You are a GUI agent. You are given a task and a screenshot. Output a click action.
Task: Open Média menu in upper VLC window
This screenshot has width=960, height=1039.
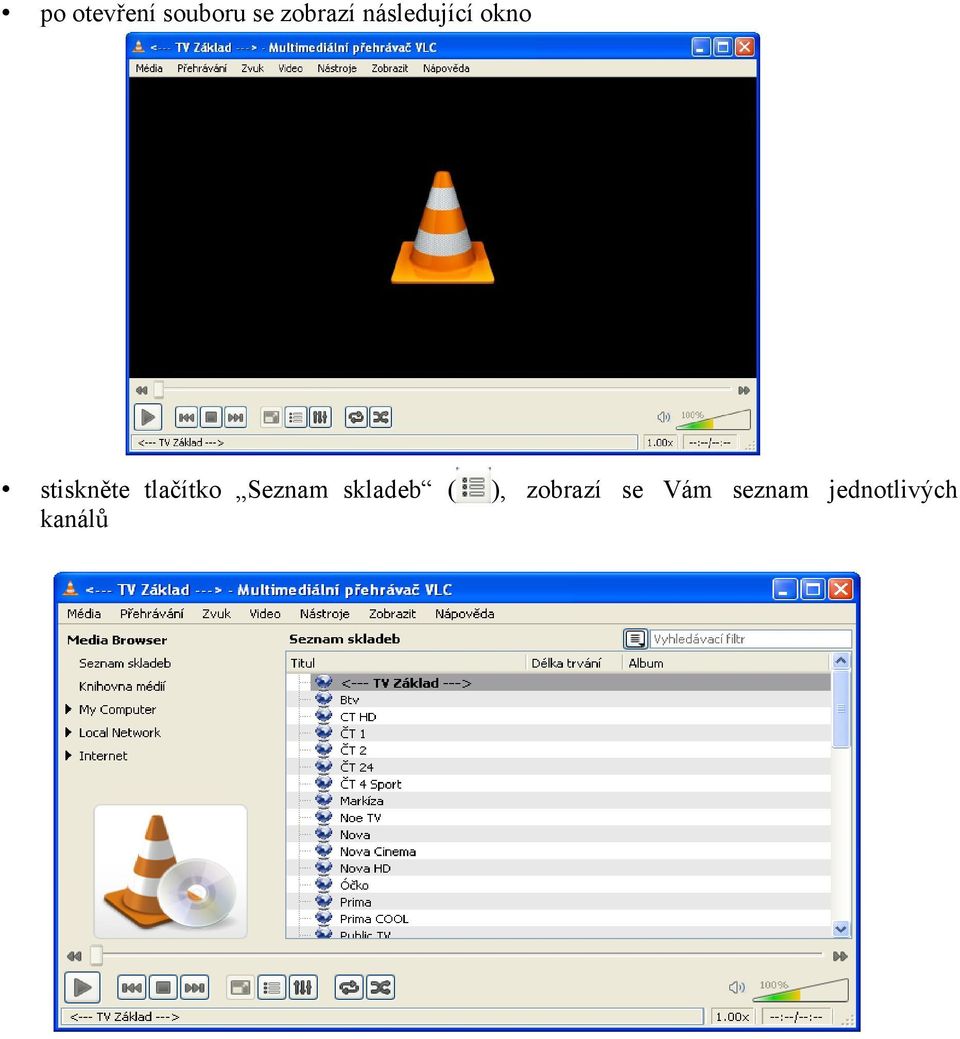pos(149,68)
